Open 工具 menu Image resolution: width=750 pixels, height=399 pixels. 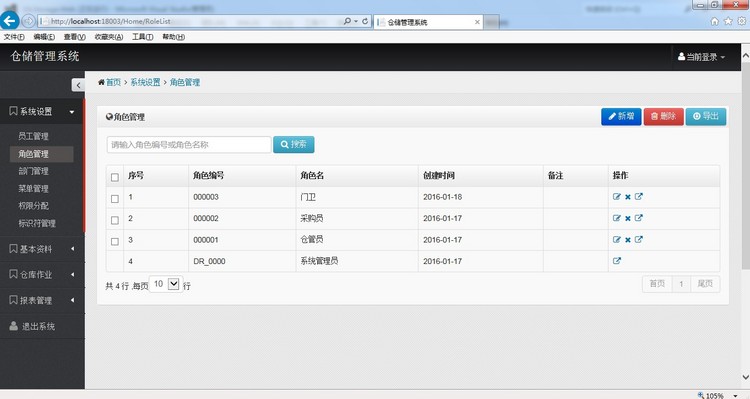143,37
